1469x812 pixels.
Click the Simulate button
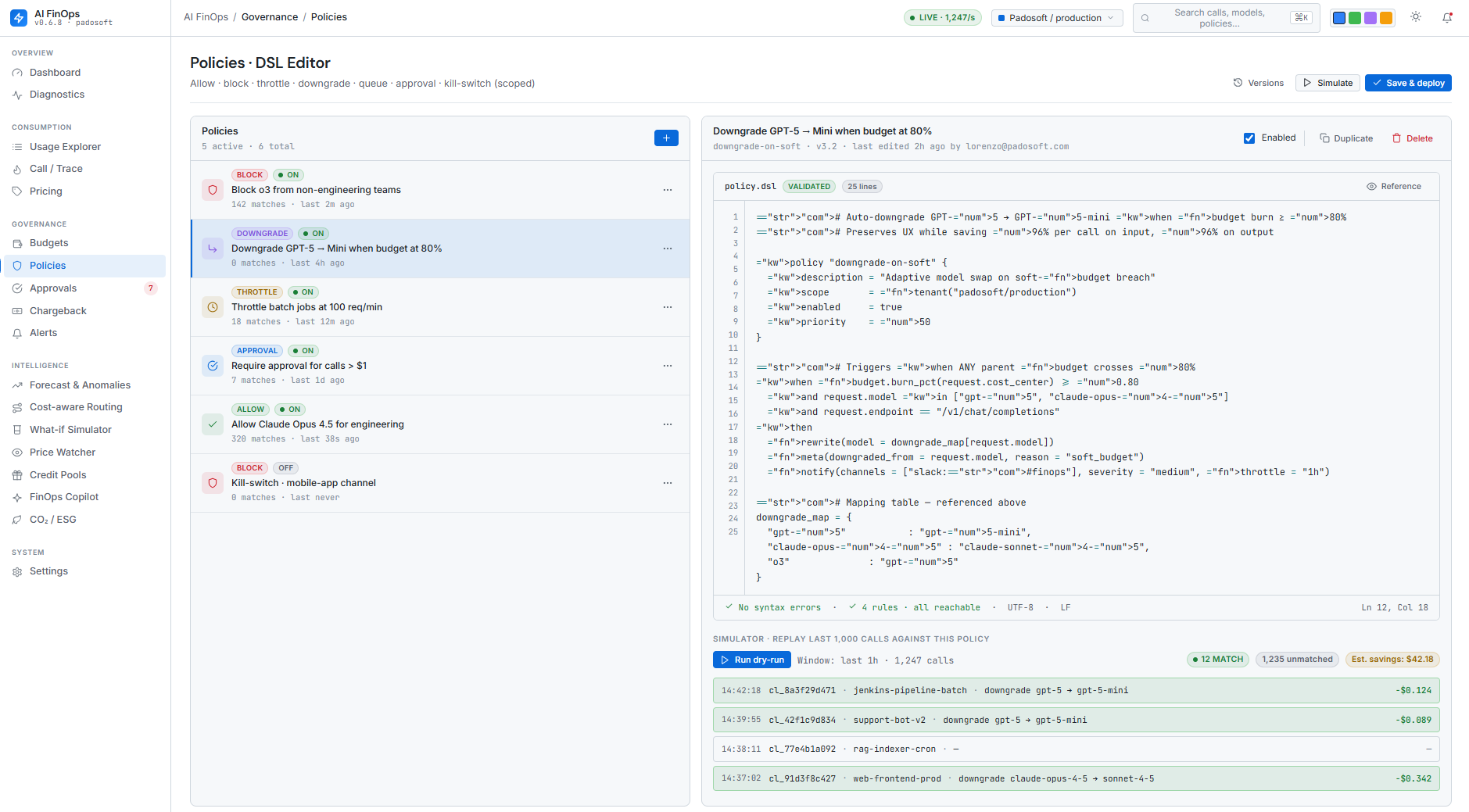1327,83
